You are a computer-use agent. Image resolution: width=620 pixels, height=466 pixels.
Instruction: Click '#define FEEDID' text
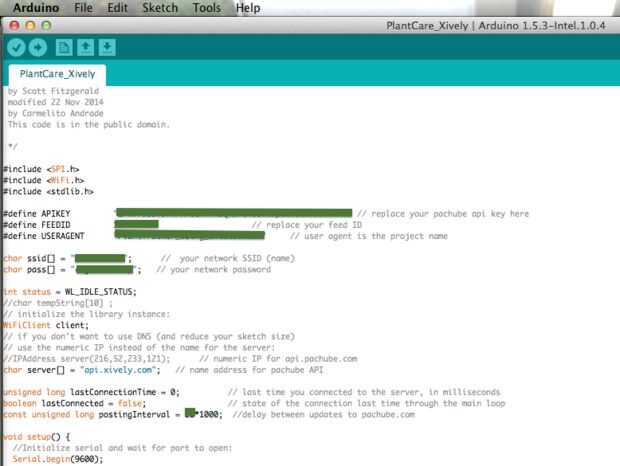[x=37, y=225]
